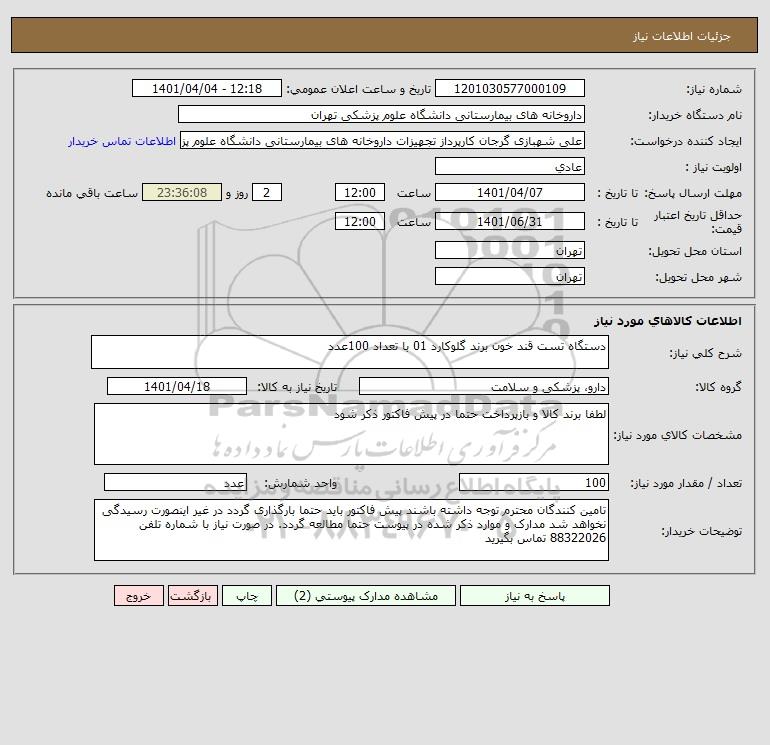The width and height of the screenshot is (770, 745).
Task: Click the goods specifications text area
Action: click(x=351, y=434)
